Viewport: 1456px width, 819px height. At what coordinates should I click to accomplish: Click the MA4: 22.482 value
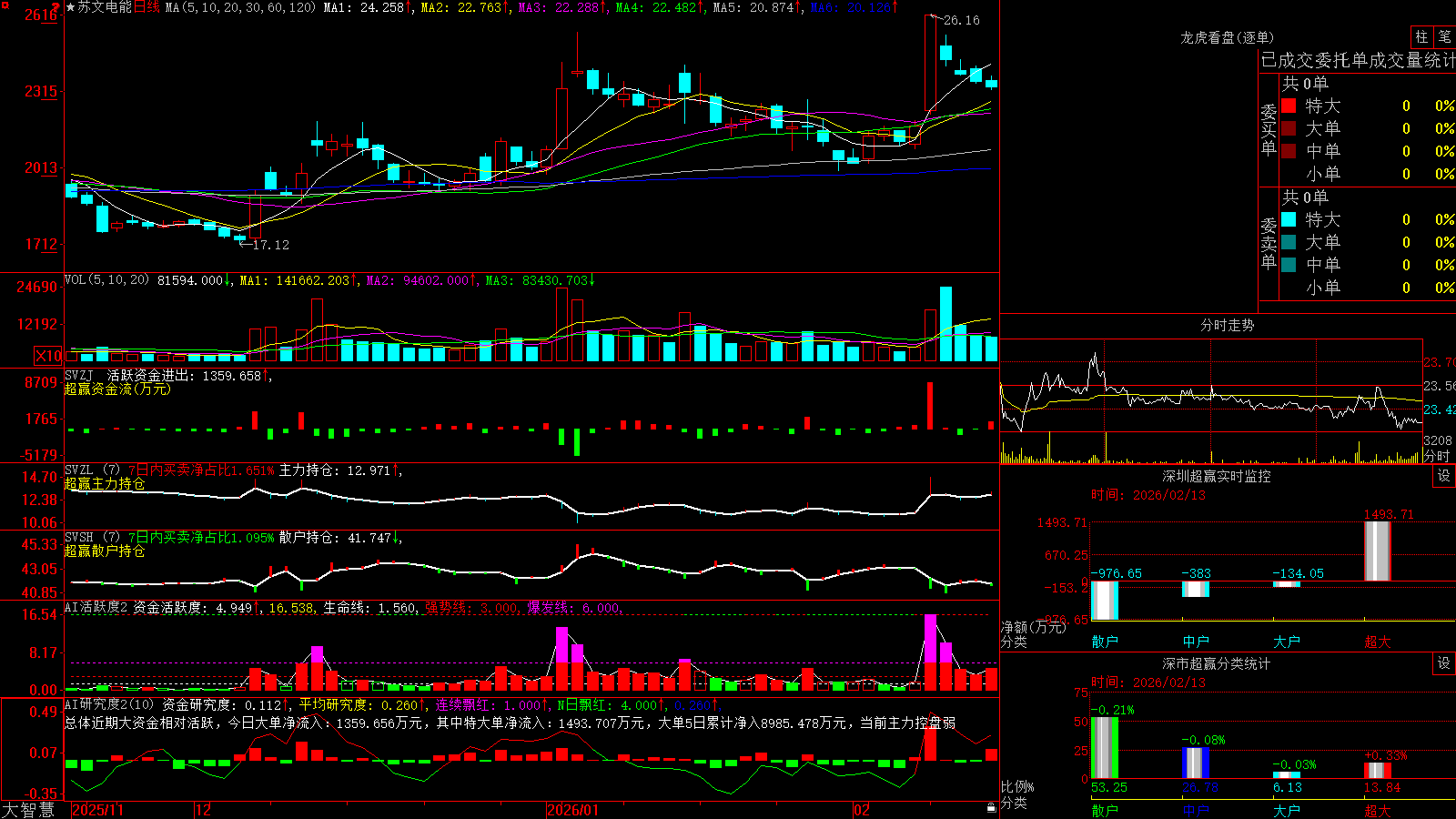pyautogui.click(x=660, y=7)
